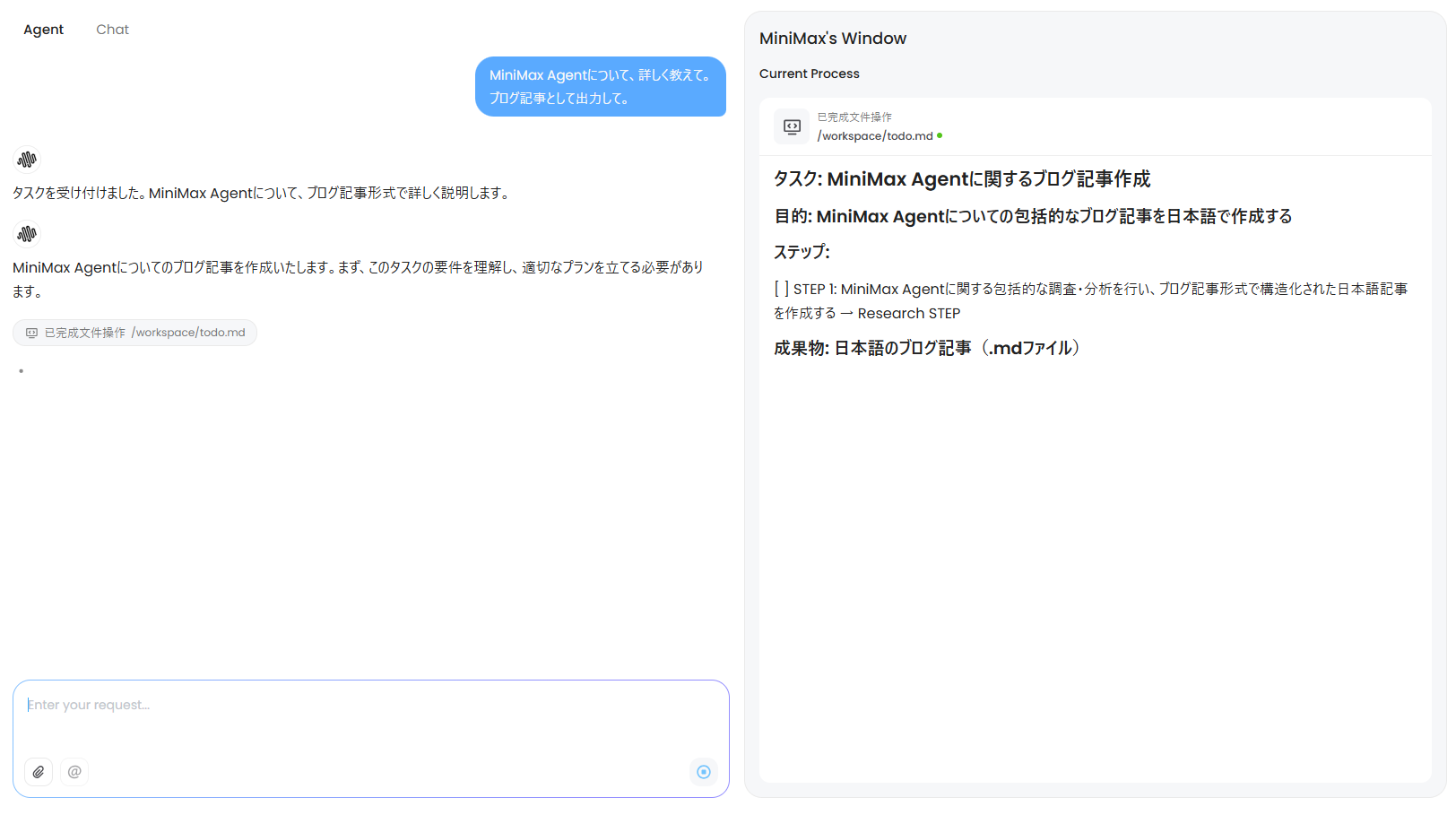Click the user message bubble about MiniMax Agent
Screen dimensions: 1456x815
[x=601, y=87]
